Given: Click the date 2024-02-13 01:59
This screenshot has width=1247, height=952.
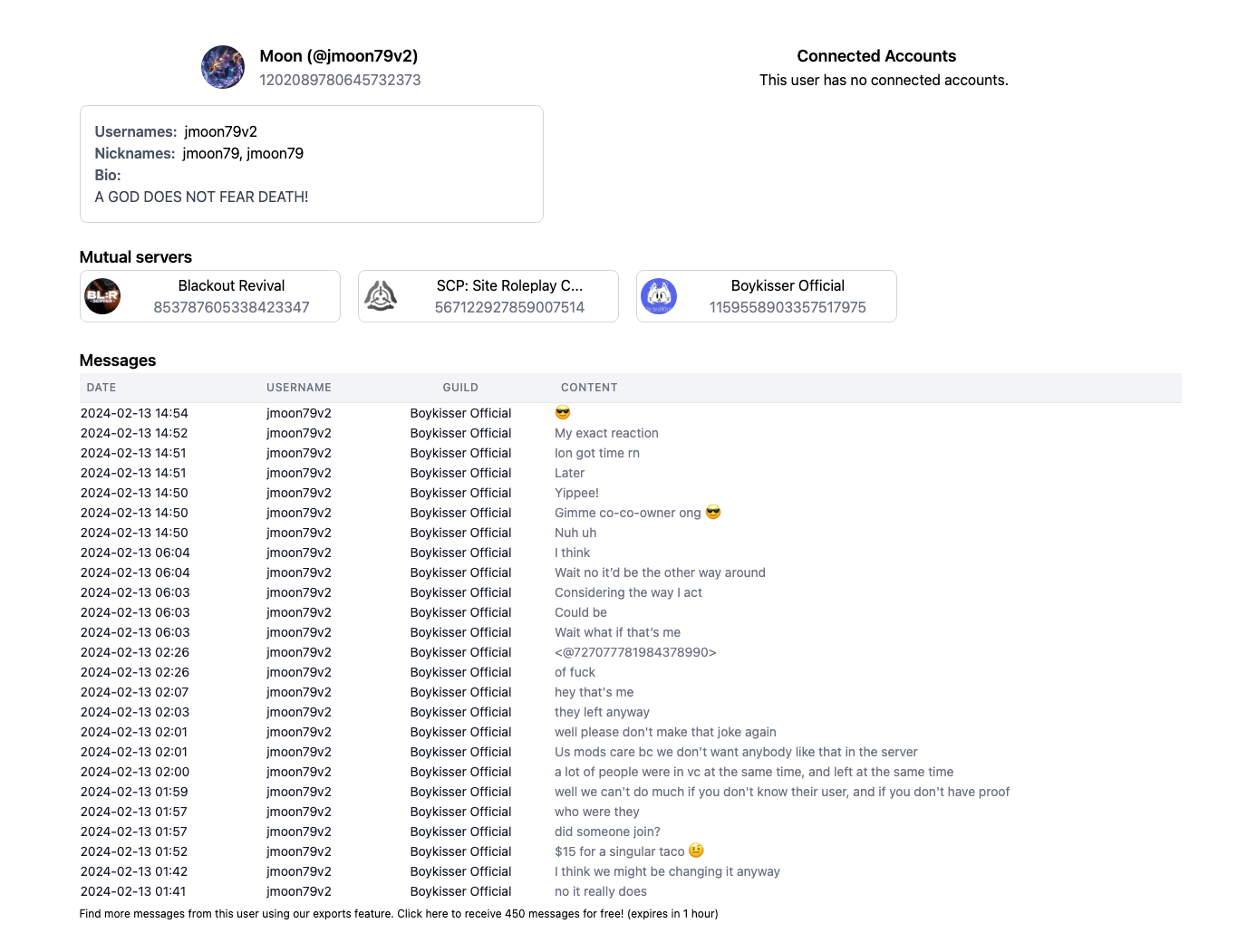Looking at the screenshot, I should pos(134,792).
